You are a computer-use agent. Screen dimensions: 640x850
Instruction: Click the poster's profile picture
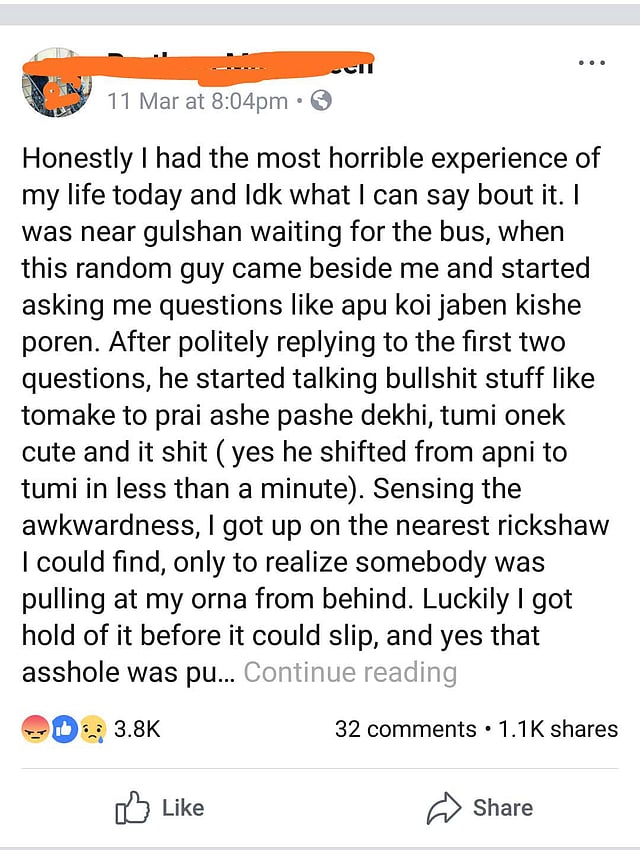(x=56, y=82)
